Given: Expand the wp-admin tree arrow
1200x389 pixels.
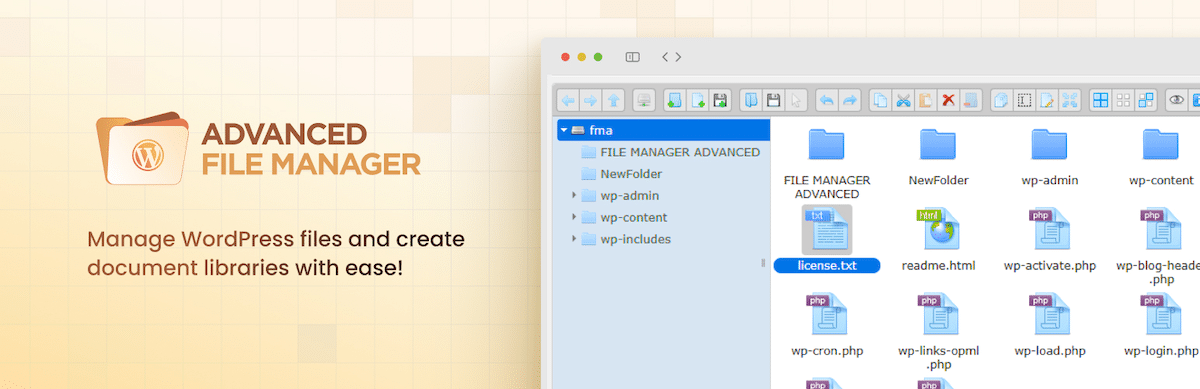Looking at the screenshot, I should coord(574,195).
